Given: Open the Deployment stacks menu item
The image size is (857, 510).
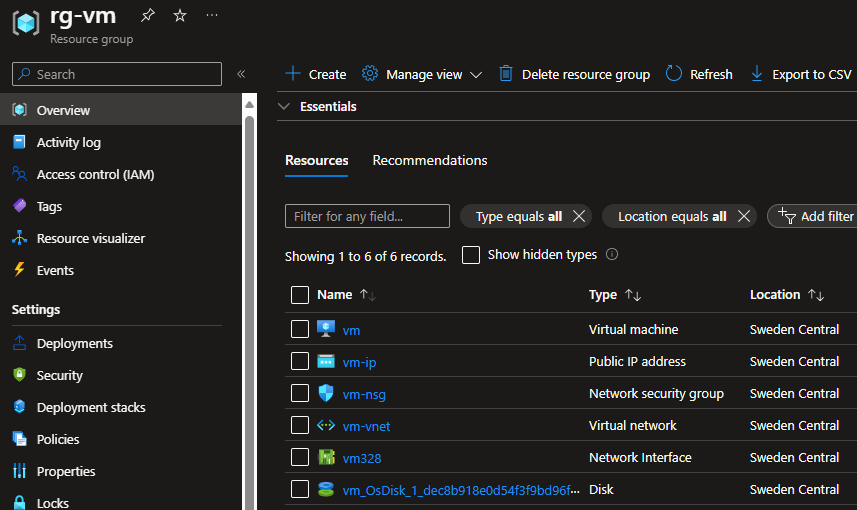Looking at the screenshot, I should (x=91, y=407).
